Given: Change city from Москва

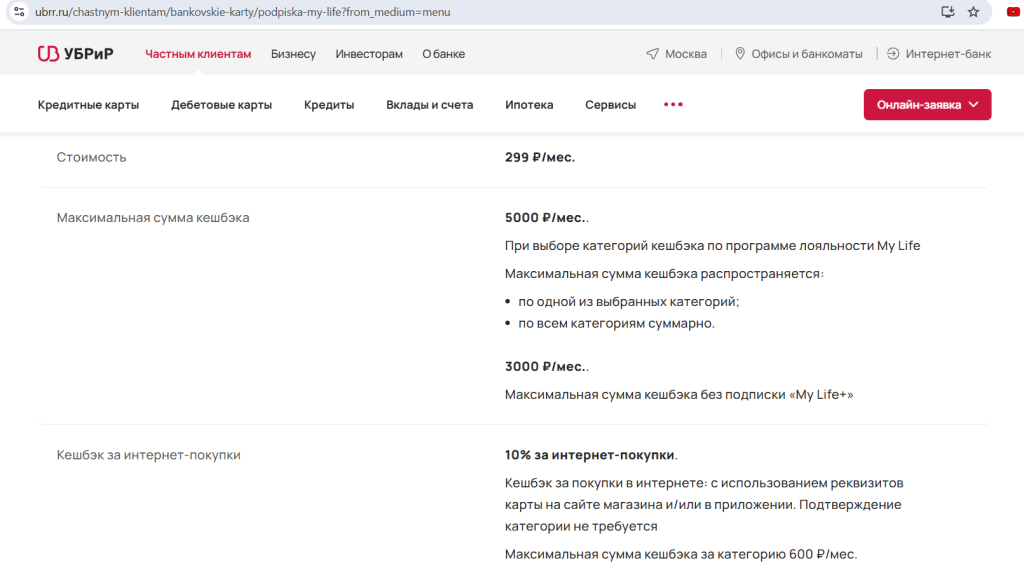Looking at the screenshot, I should [677, 54].
